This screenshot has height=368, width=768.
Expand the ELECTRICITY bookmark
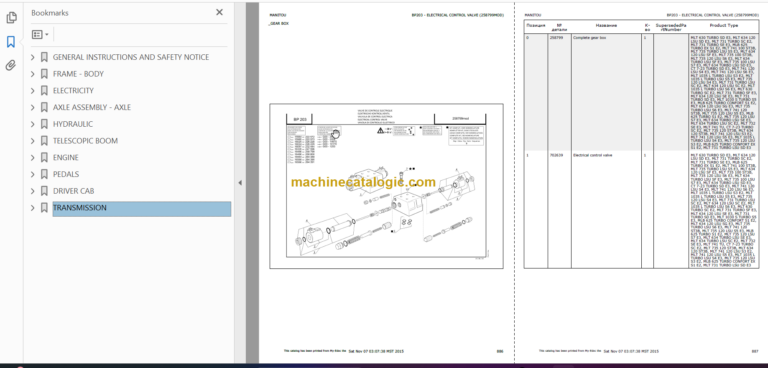click(x=33, y=91)
